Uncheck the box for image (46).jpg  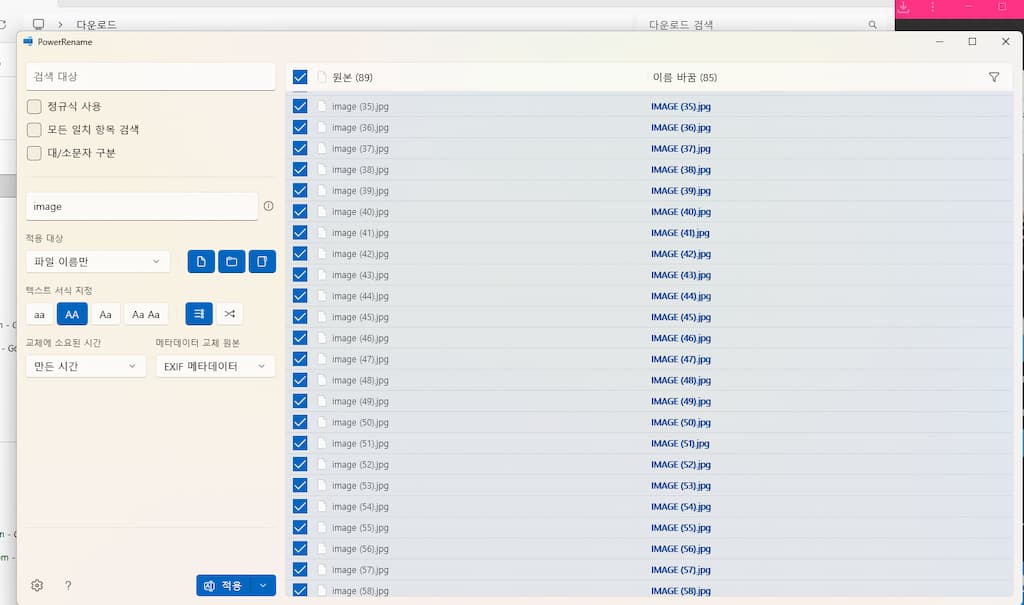(x=300, y=338)
